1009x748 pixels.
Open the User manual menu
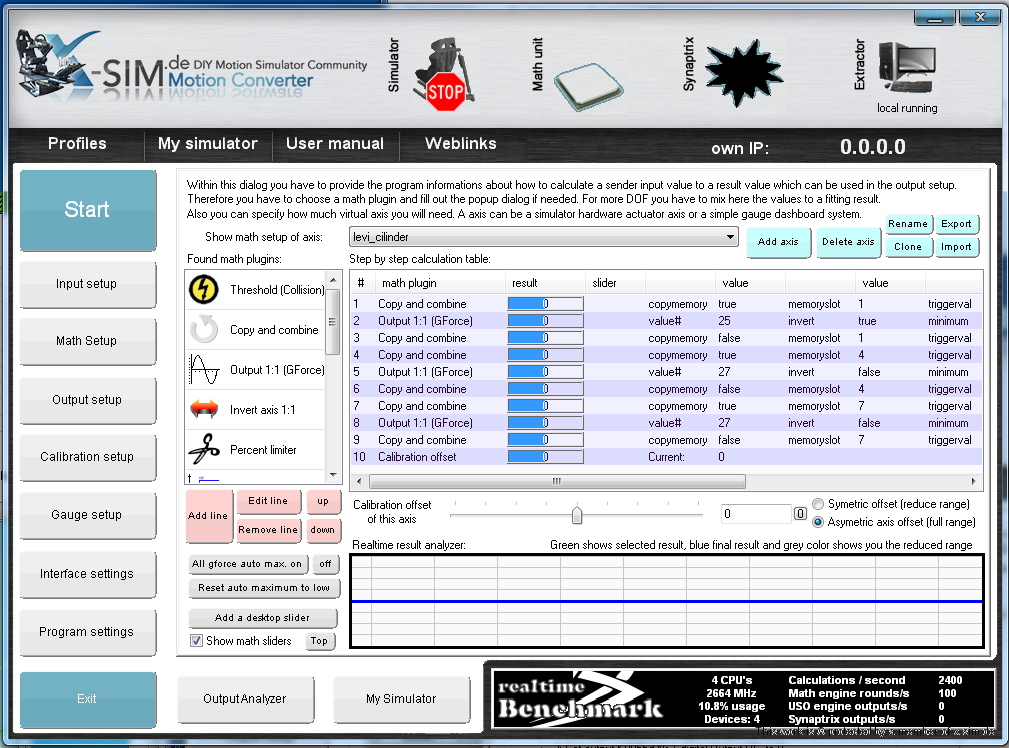334,144
